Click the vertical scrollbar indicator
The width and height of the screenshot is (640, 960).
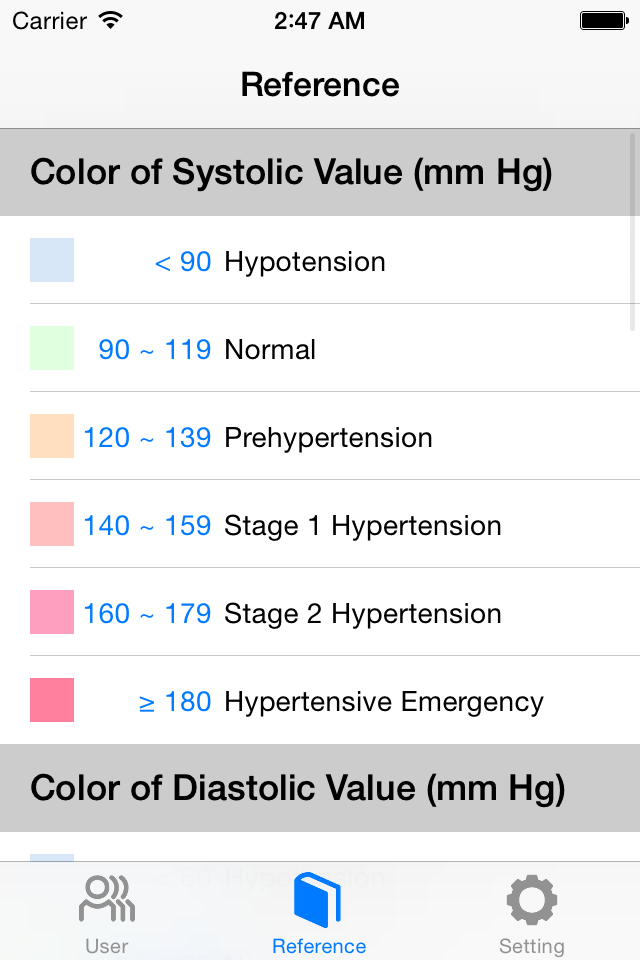[633, 232]
